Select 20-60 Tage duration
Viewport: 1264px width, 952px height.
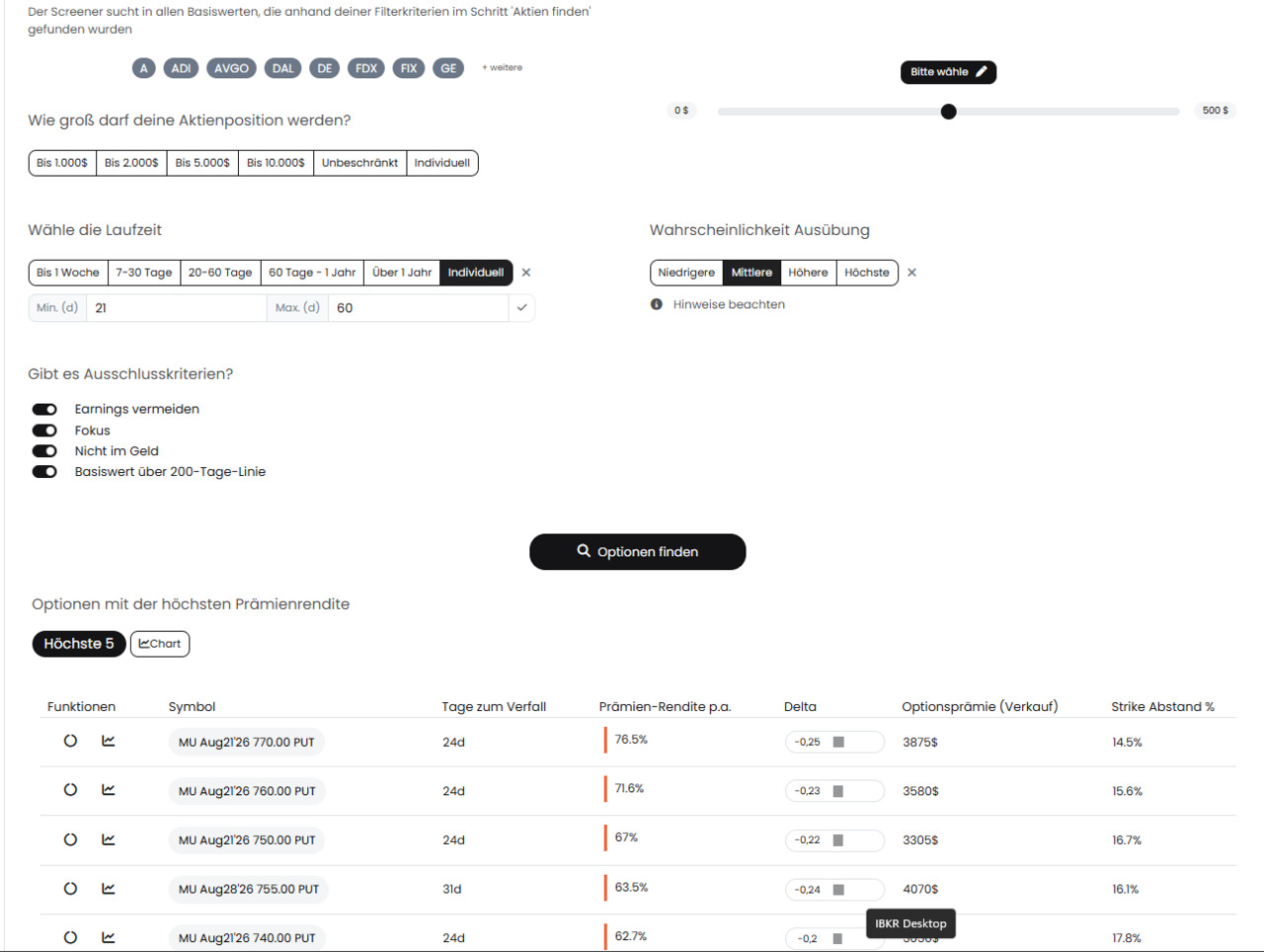(x=220, y=273)
